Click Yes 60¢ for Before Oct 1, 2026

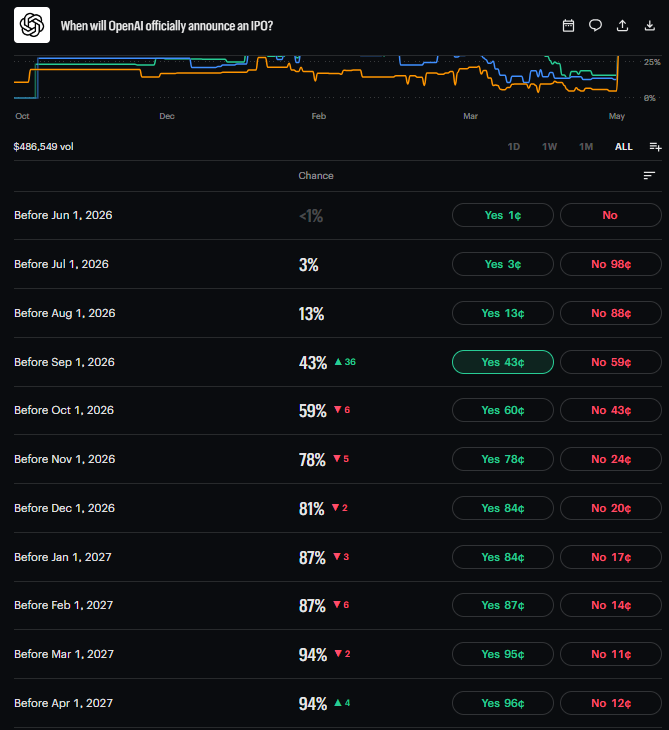(503, 410)
